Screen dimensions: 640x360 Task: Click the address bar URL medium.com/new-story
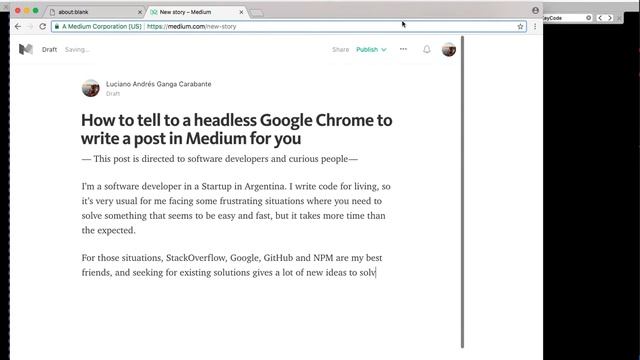pyautogui.click(x=191, y=27)
